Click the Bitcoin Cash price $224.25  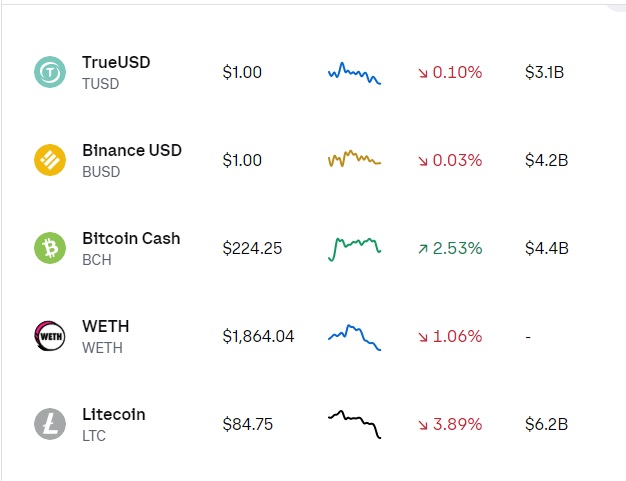coord(252,248)
